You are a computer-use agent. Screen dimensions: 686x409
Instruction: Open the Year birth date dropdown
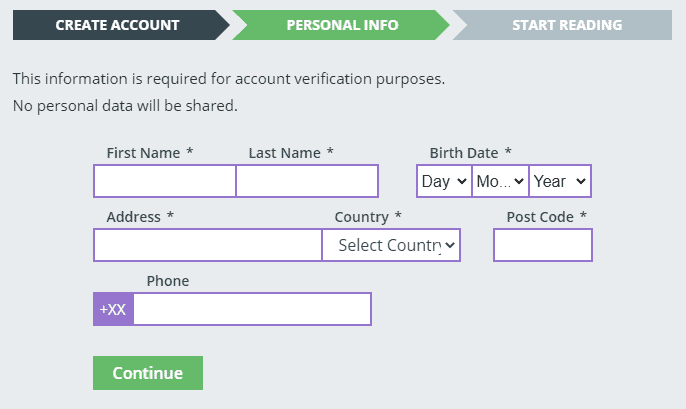click(560, 181)
